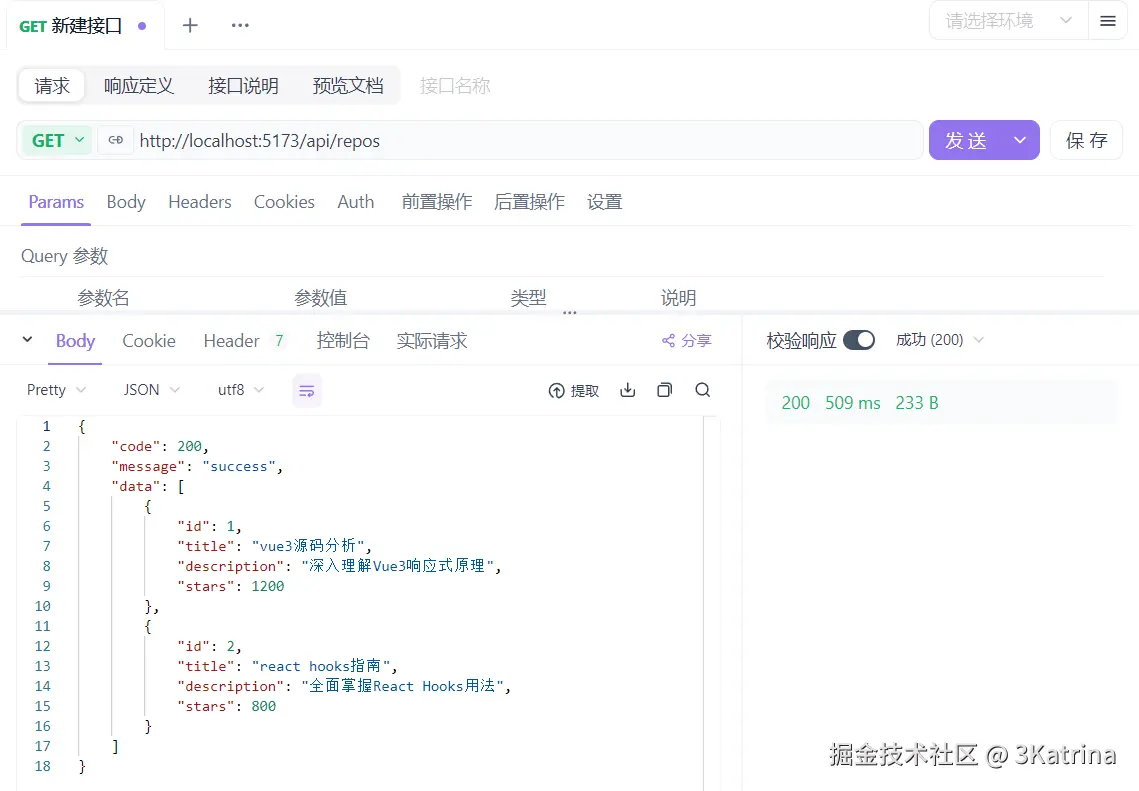Click the Query 参数 section label
Viewport: 1139px width, 791px height.
(x=65, y=256)
